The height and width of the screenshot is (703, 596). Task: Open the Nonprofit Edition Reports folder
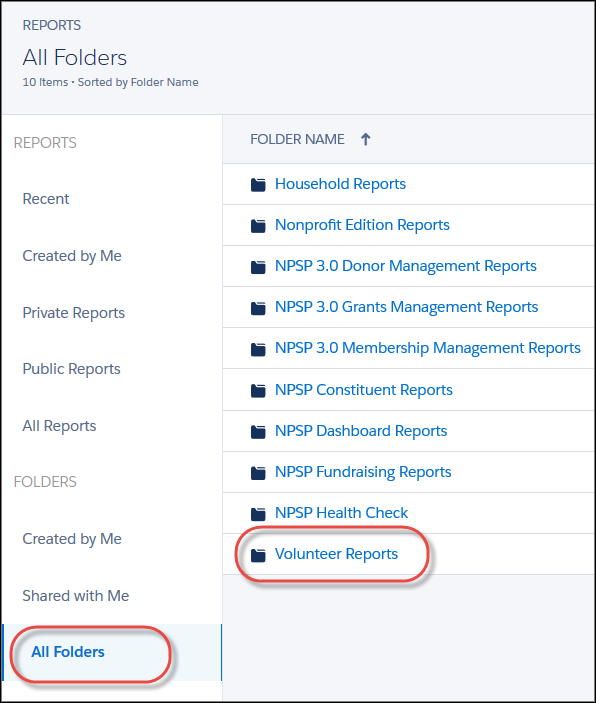click(x=362, y=225)
